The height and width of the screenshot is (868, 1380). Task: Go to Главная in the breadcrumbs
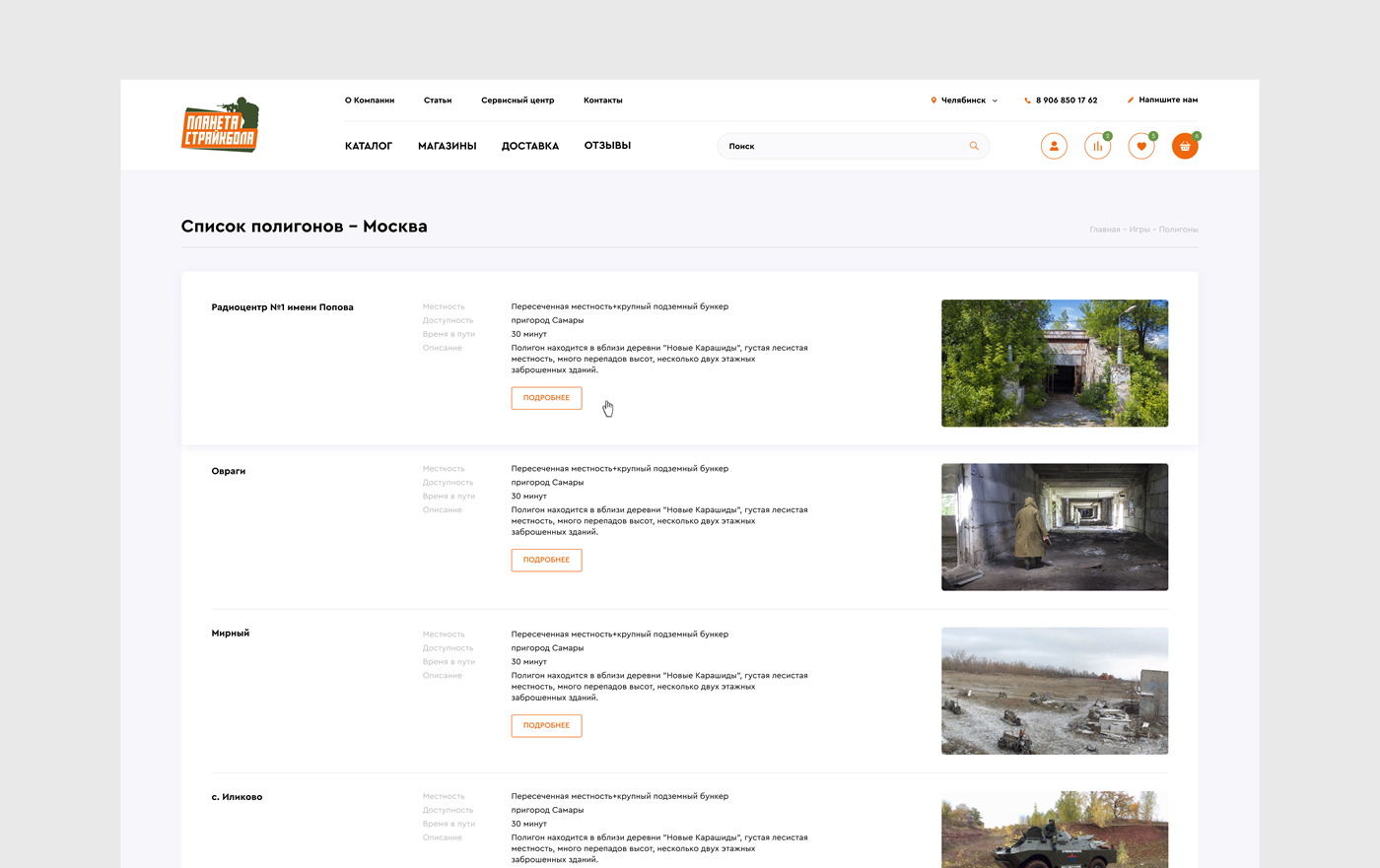point(1104,230)
